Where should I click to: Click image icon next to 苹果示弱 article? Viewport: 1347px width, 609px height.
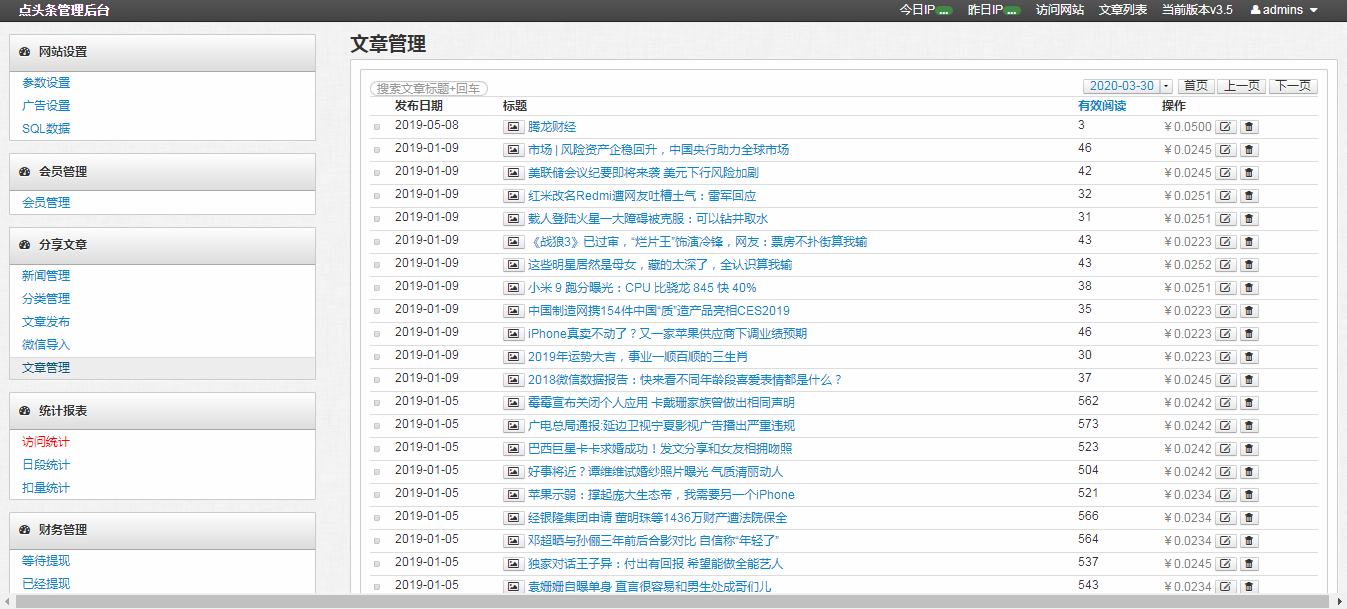tap(513, 495)
